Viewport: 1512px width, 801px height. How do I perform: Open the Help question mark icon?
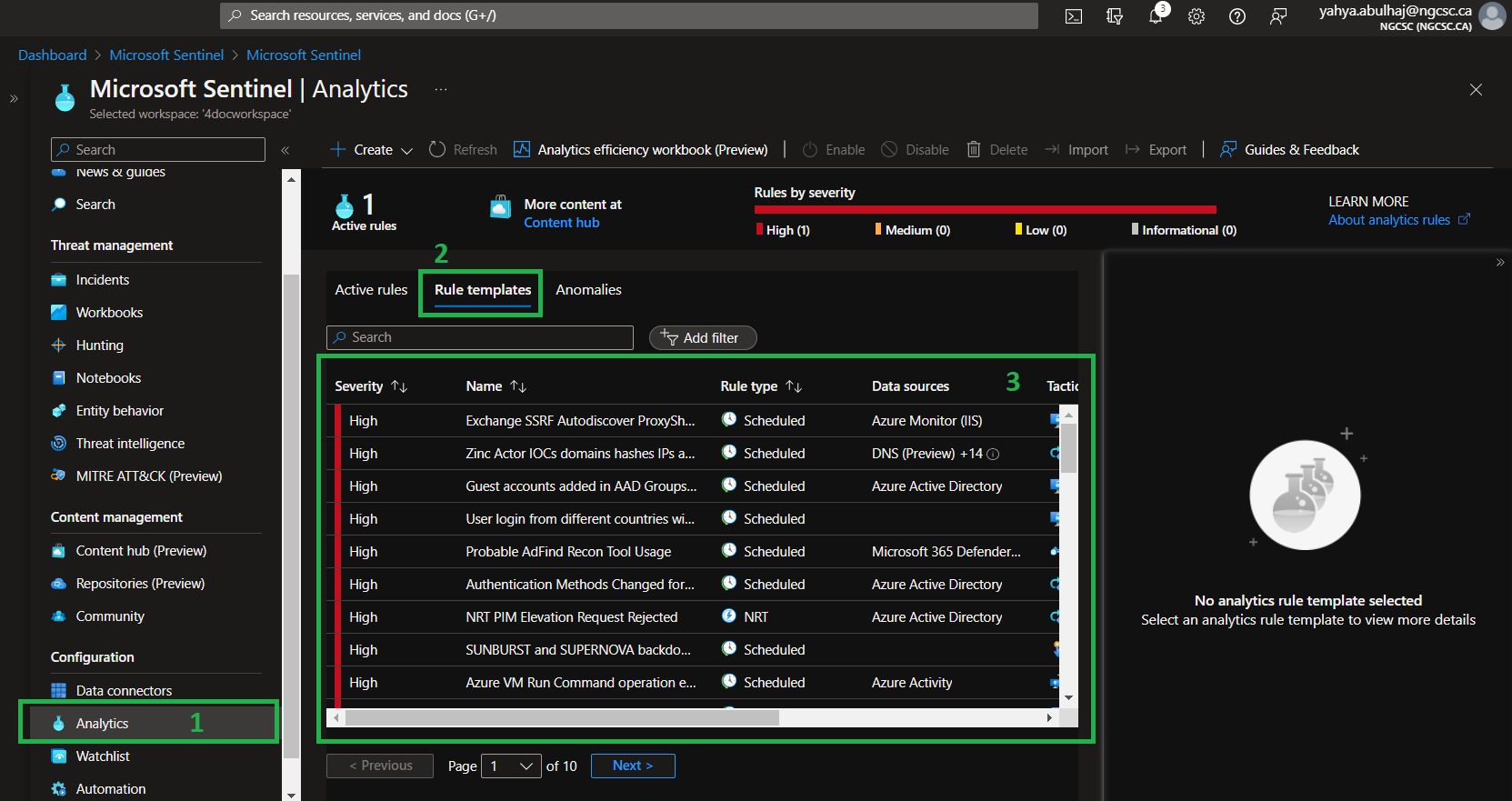coord(1237,16)
